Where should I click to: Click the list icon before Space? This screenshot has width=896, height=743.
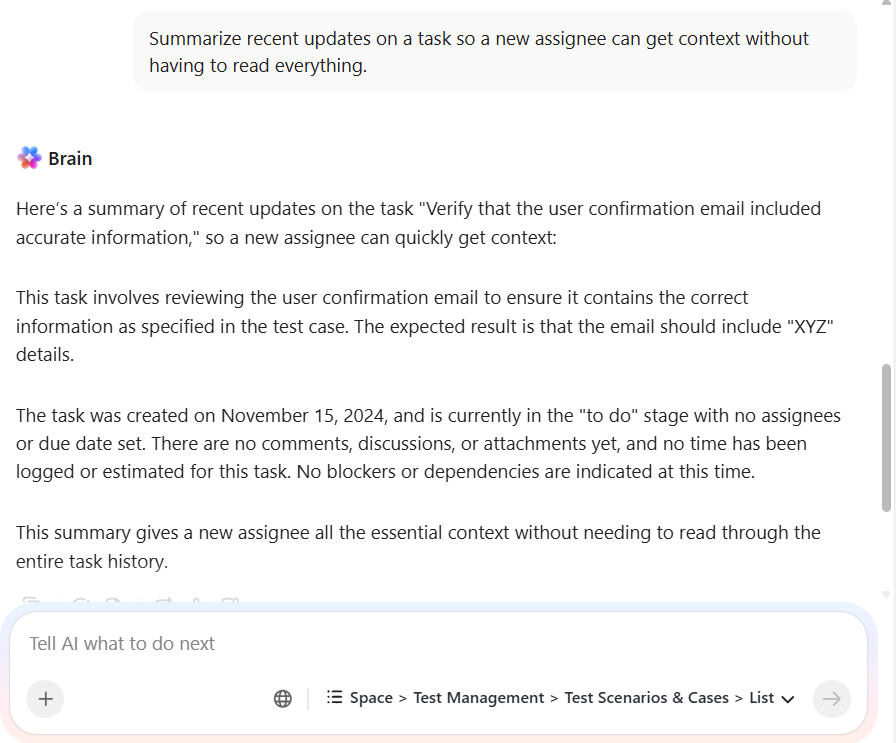335,698
